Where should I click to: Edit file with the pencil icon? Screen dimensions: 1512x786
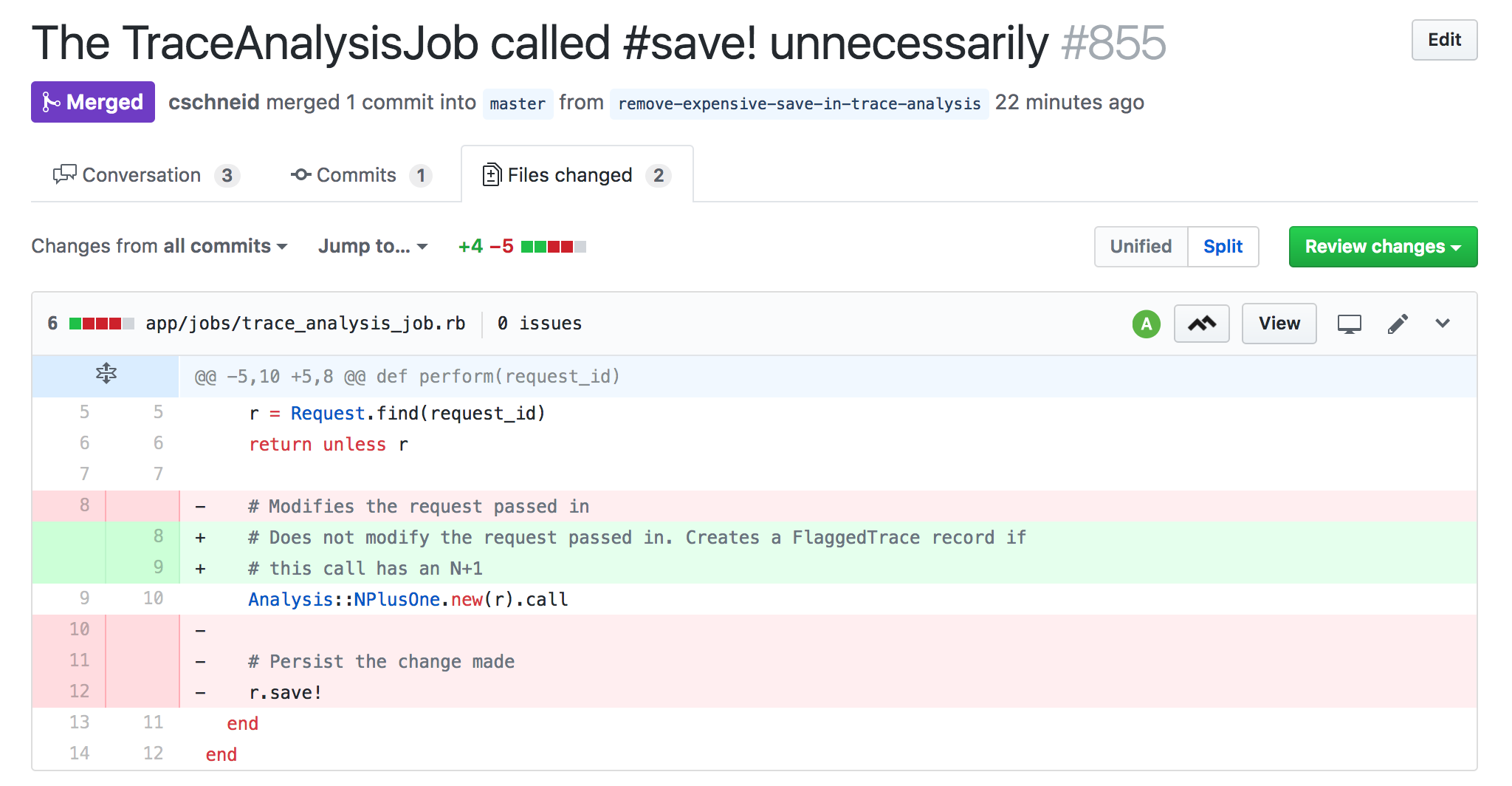point(1398,324)
